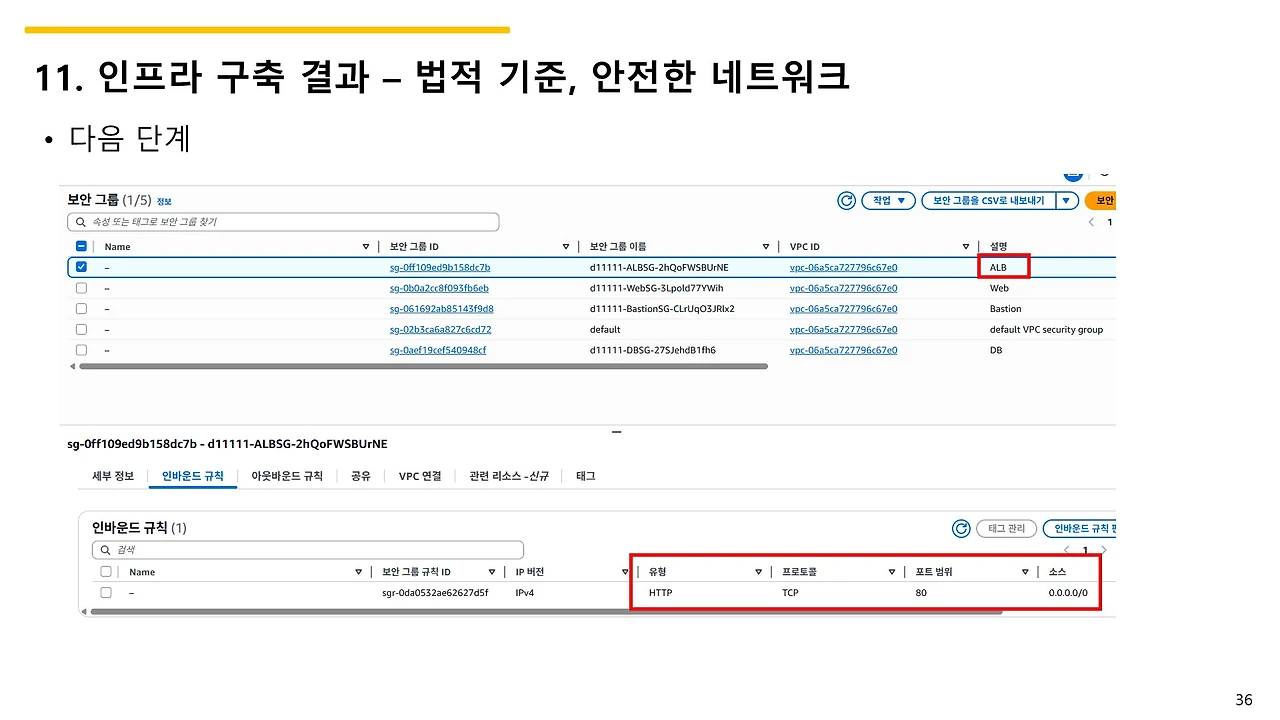Click the 유형 column sort arrow
1280x720 pixels.
coord(759,571)
